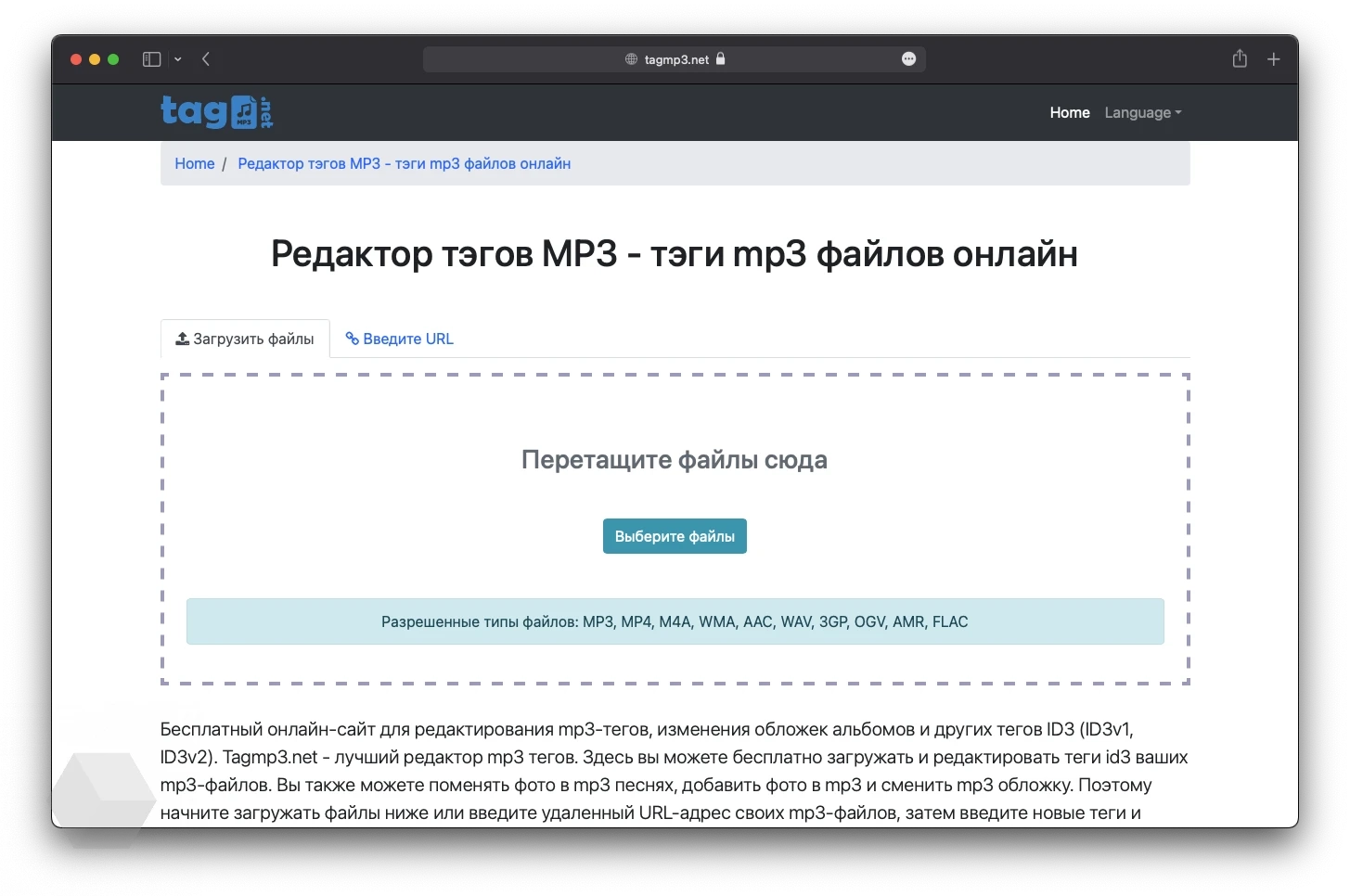Viewport: 1350px width, 896px height.
Task: Click the description paragraph starting 'Бесплатный онлайн-сайт'
Action: point(675,772)
